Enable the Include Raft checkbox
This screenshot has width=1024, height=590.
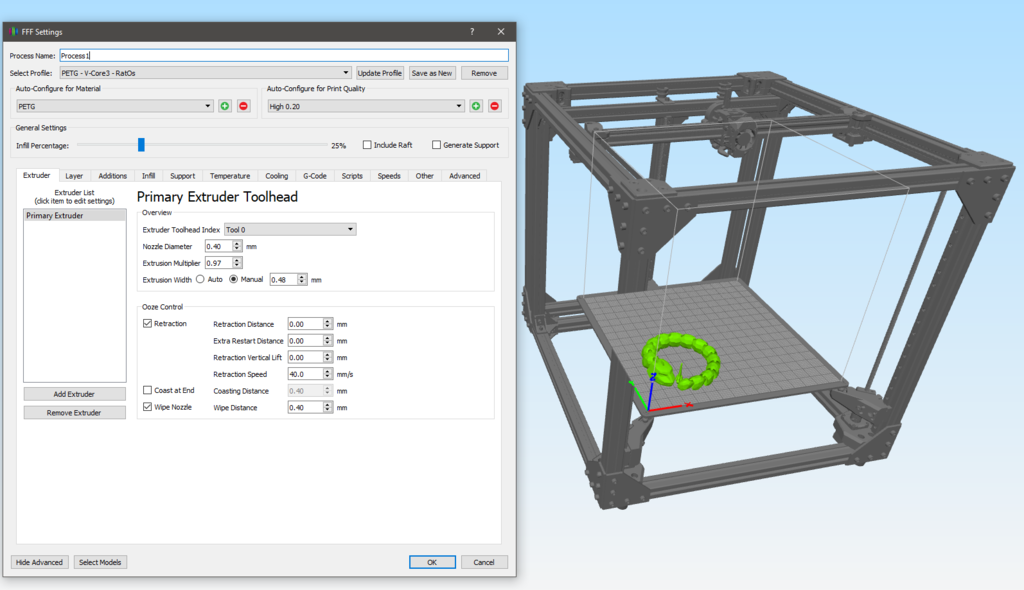[367, 145]
